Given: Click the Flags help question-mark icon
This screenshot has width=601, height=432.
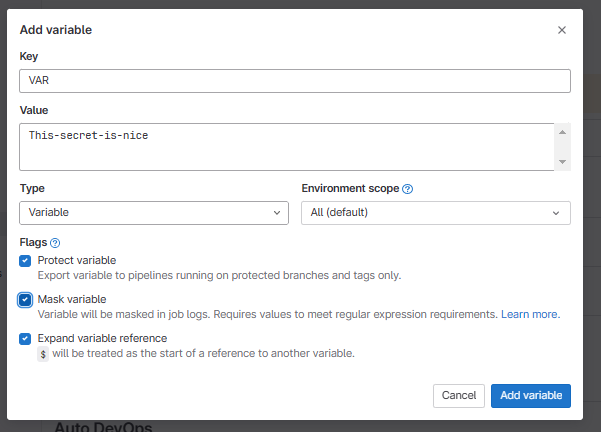Looking at the screenshot, I should 55,242.
